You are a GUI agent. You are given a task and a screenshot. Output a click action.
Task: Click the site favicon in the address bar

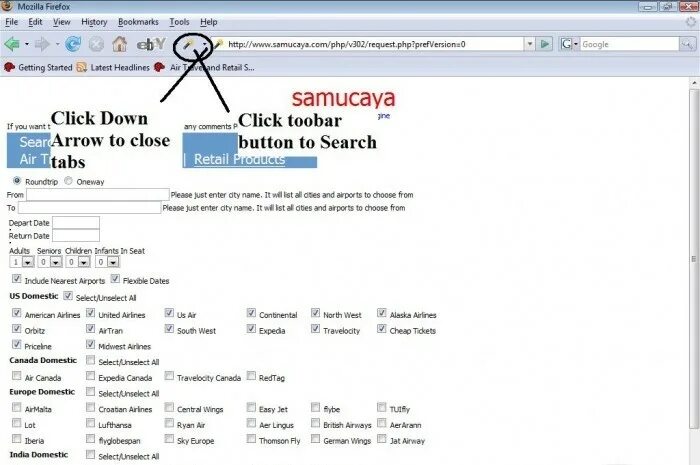pos(218,44)
